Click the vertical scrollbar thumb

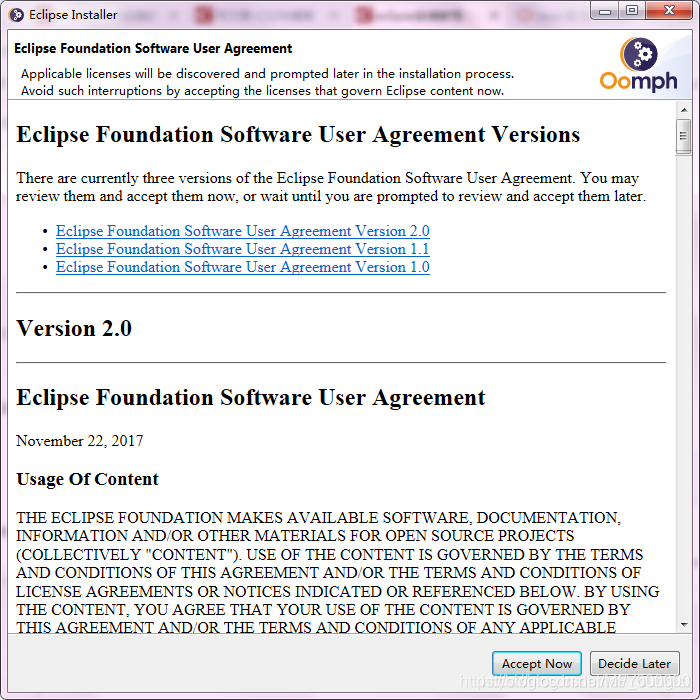click(683, 137)
